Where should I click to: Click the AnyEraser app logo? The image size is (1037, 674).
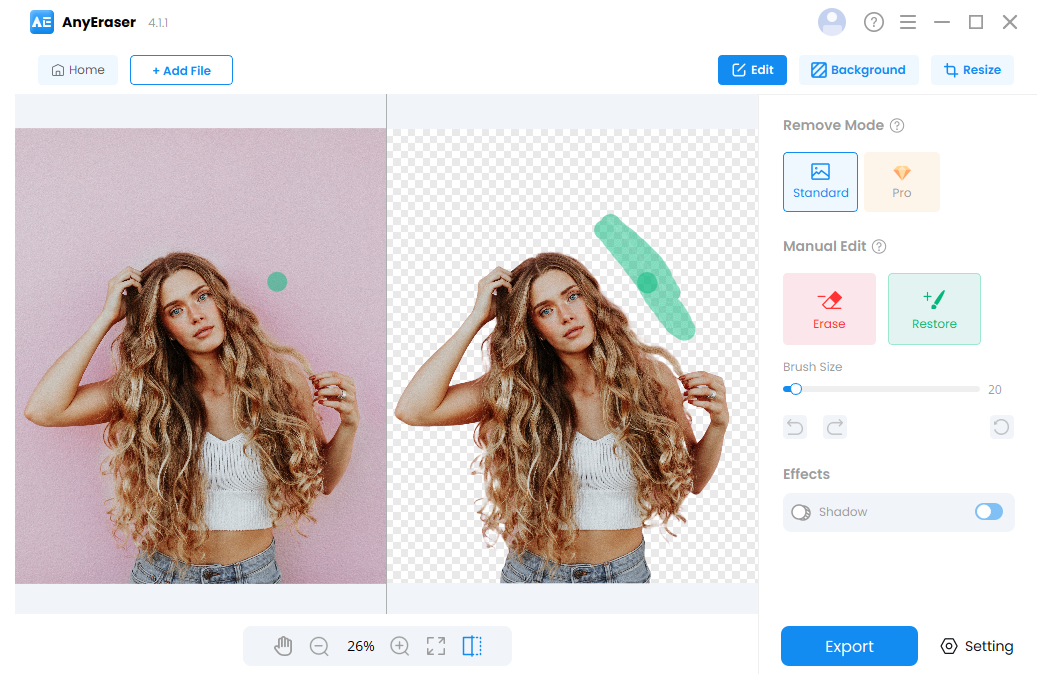pos(42,22)
